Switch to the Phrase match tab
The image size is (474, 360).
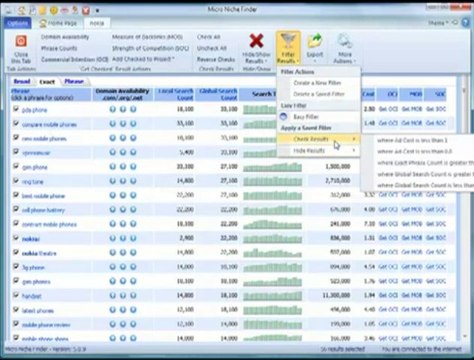[74, 81]
